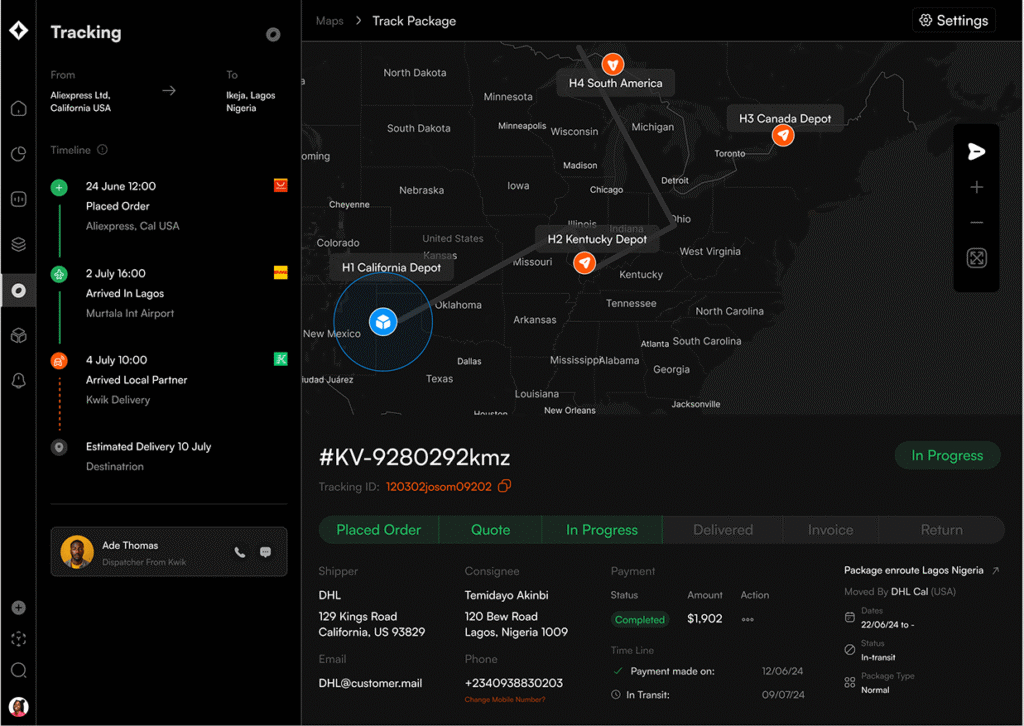Click the Change Mobile Number link
The image size is (1024, 726).
click(x=505, y=700)
